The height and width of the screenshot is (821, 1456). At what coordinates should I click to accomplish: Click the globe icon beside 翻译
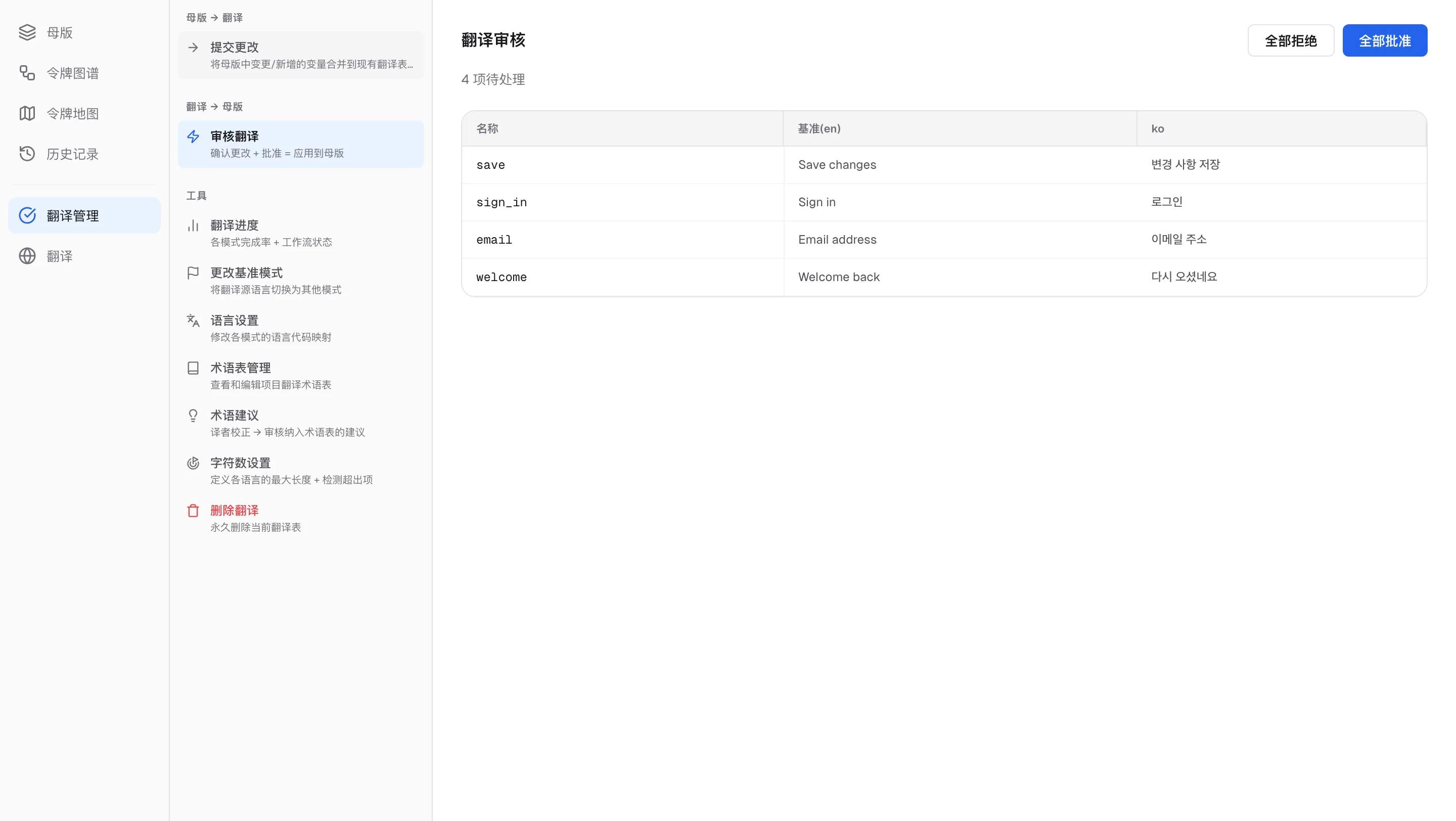(x=27, y=256)
